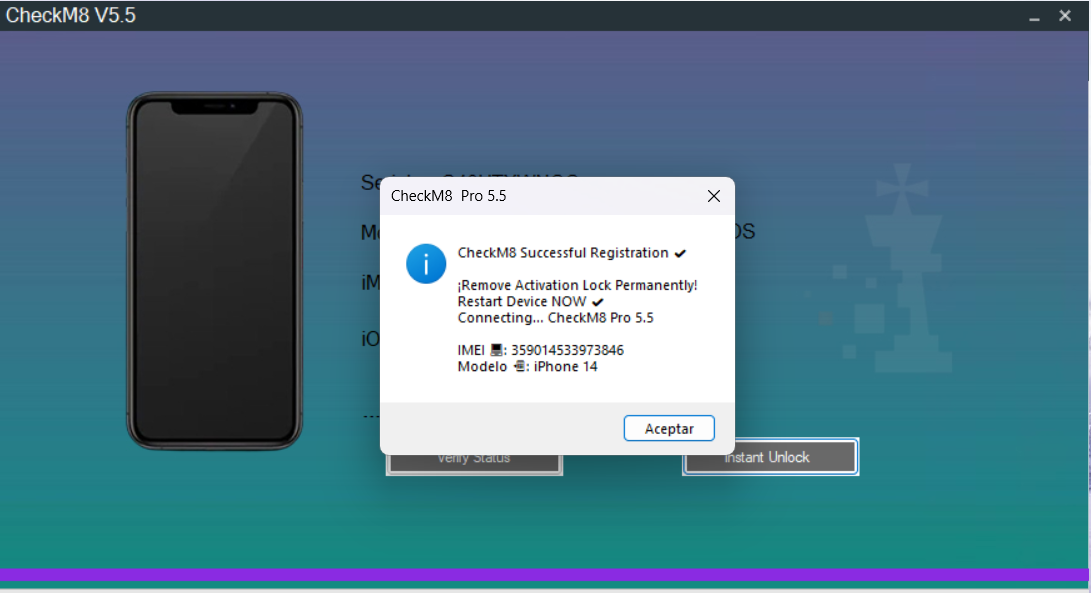
Task: Click the CheckM8 V5.5 window title text
Action: coord(70,16)
